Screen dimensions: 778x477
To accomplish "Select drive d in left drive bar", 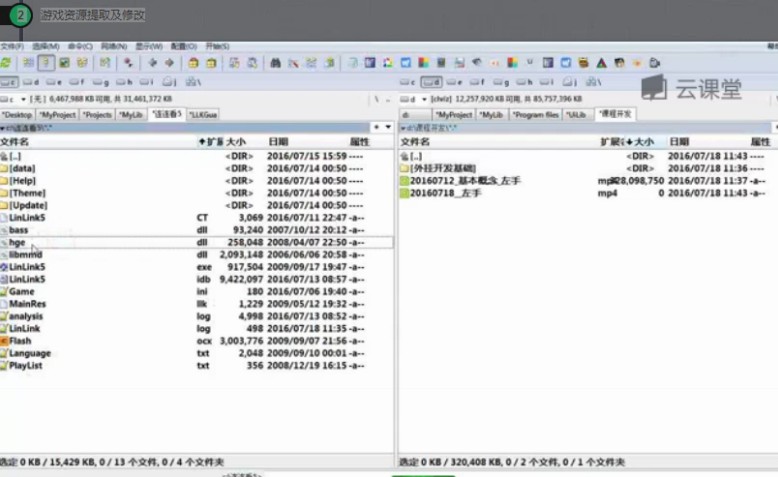I will point(31,82).
